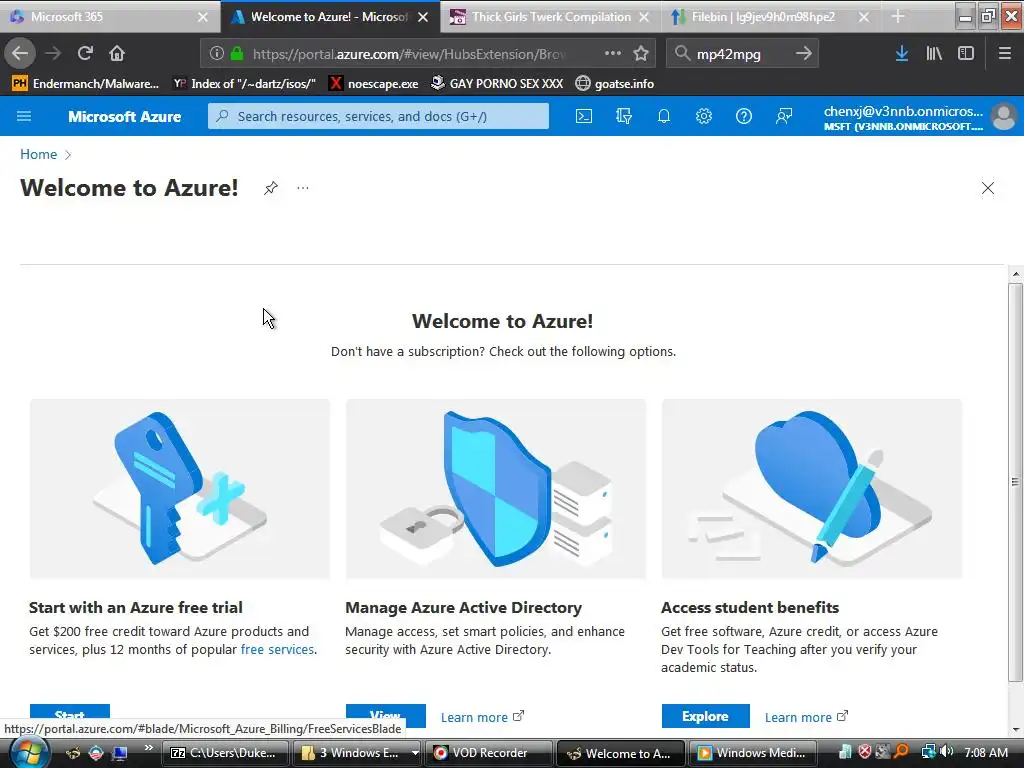Open the Azure portal hamburger menu
Screen dimensions: 1024x768
24,116
